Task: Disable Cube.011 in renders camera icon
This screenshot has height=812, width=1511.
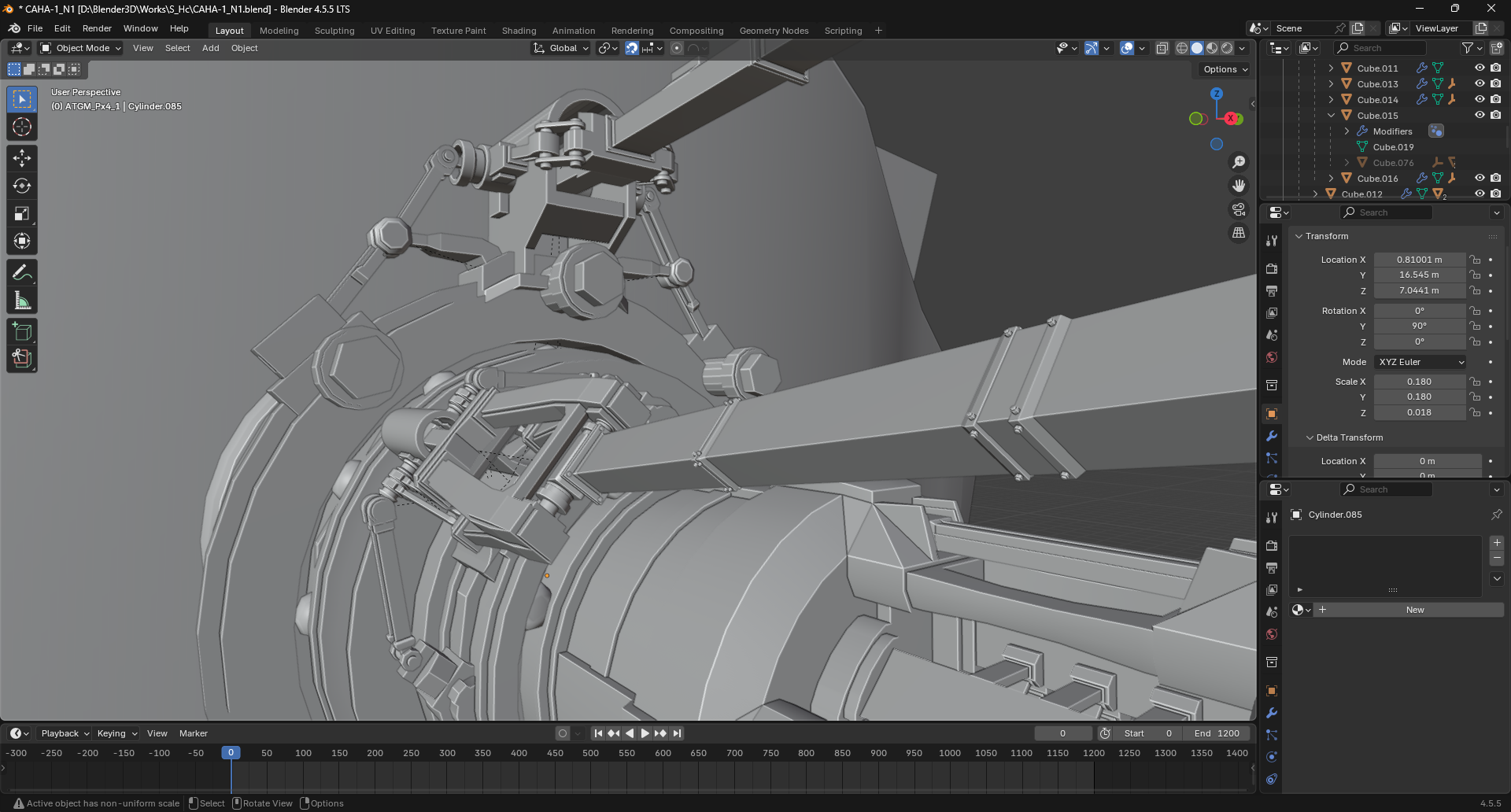Action: click(1495, 68)
